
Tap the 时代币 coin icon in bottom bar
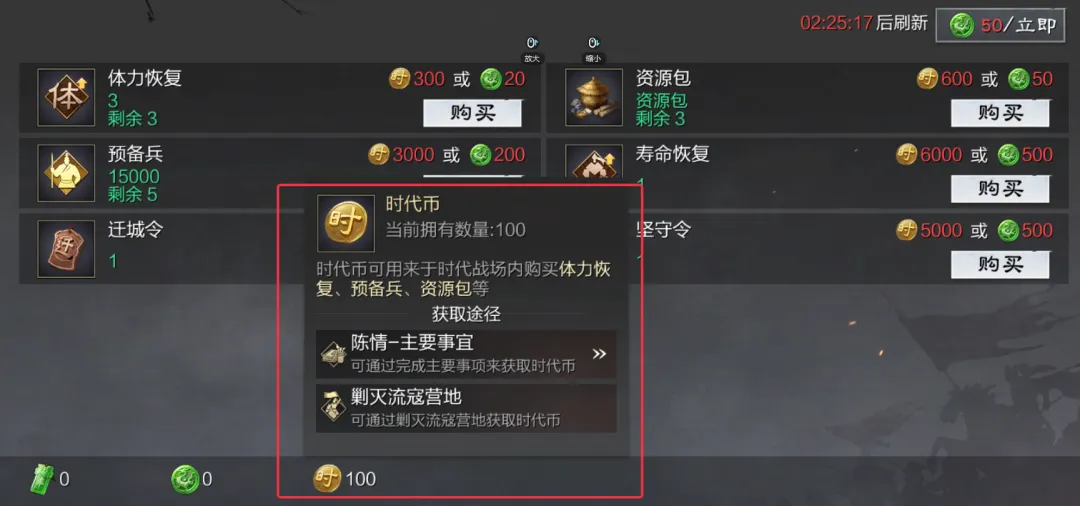coord(327,478)
